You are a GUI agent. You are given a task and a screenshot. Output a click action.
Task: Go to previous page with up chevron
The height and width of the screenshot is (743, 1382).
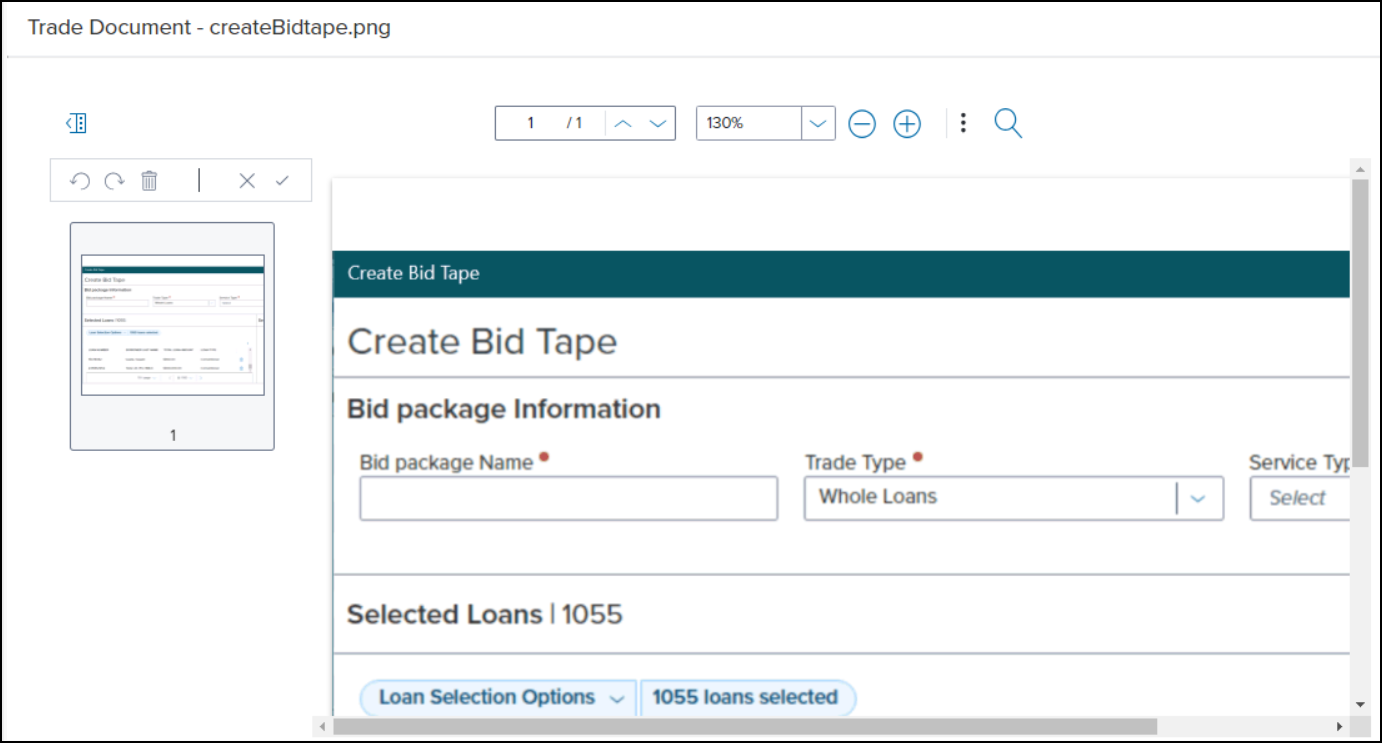(x=623, y=123)
